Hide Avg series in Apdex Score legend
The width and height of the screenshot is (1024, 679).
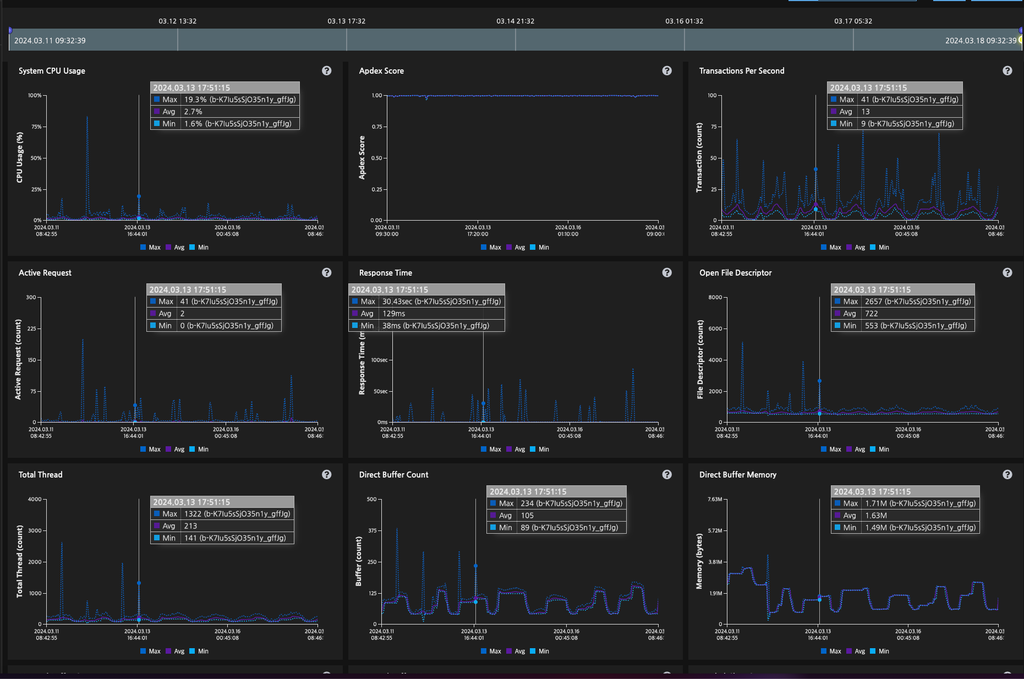pyautogui.click(x=517, y=247)
